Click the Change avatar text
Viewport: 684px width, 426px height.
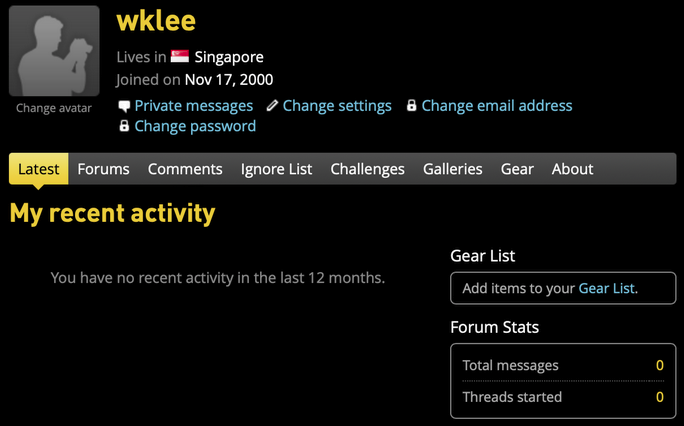click(x=54, y=109)
